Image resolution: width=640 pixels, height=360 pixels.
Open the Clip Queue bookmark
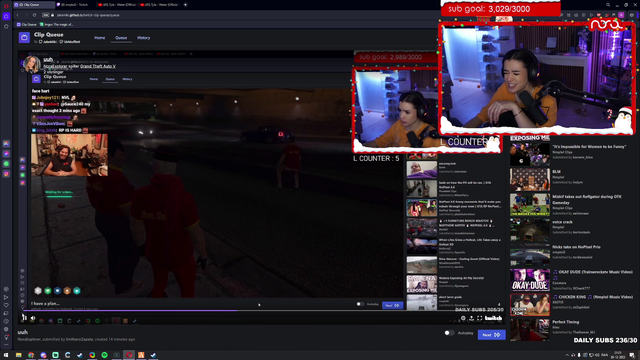tap(27, 24)
